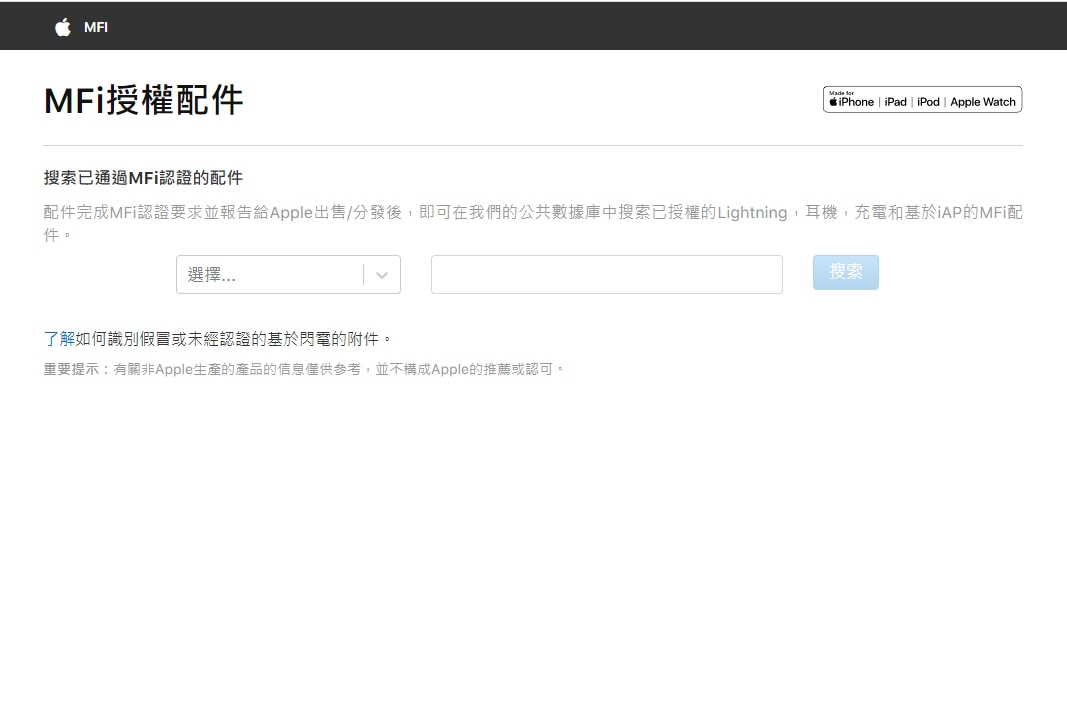
Task: Click the MFi授權配件 page title
Action: pyautogui.click(x=144, y=101)
